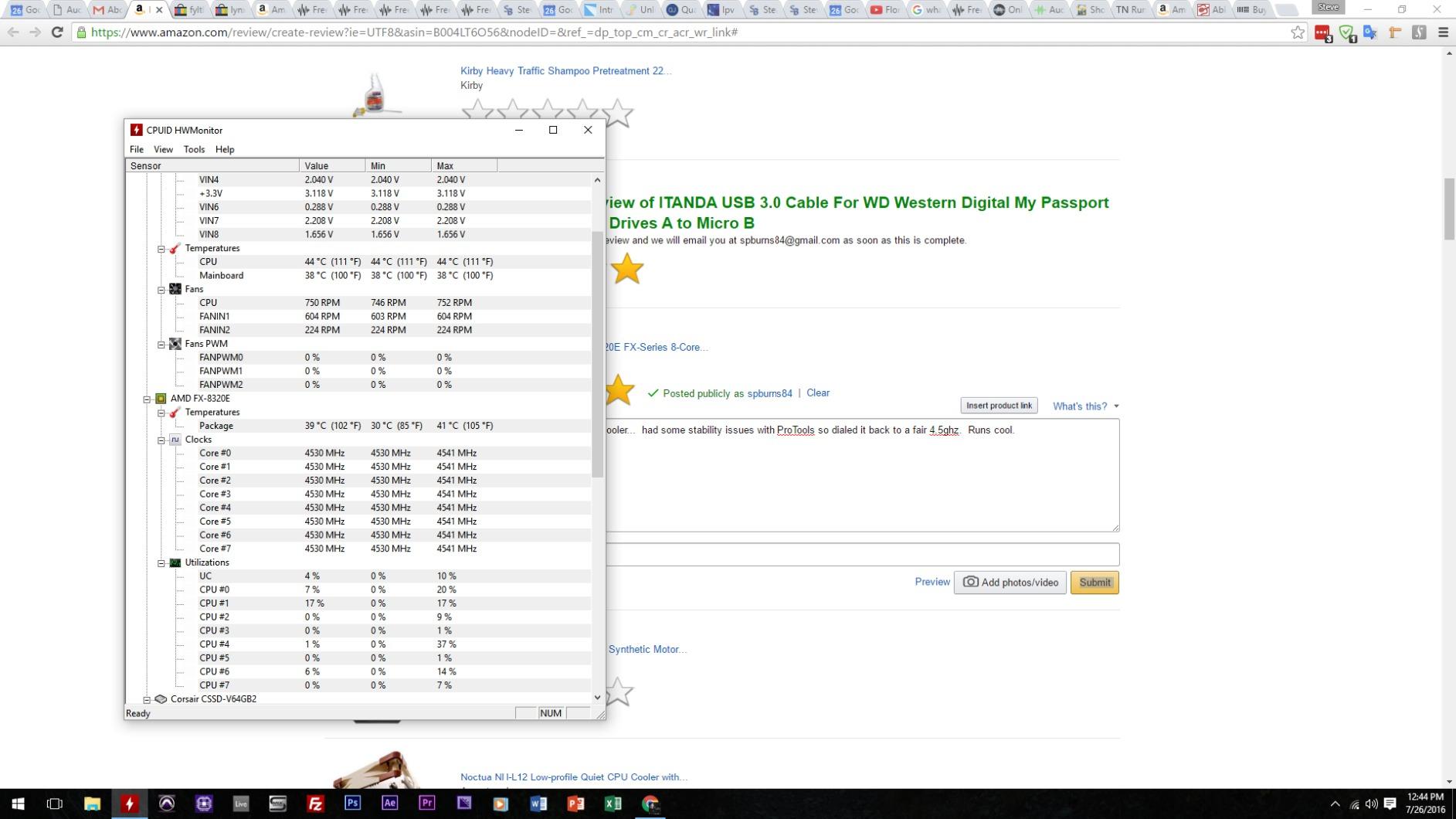Image resolution: width=1456 pixels, height=819 pixels.
Task: Switch to the Gmail browser tab
Action: click(107, 10)
